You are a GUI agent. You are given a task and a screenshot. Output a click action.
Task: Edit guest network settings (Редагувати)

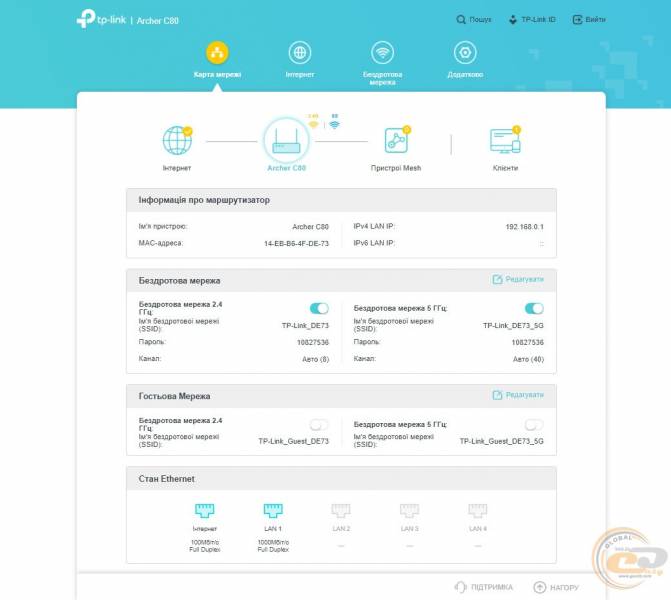pyautogui.click(x=518, y=395)
